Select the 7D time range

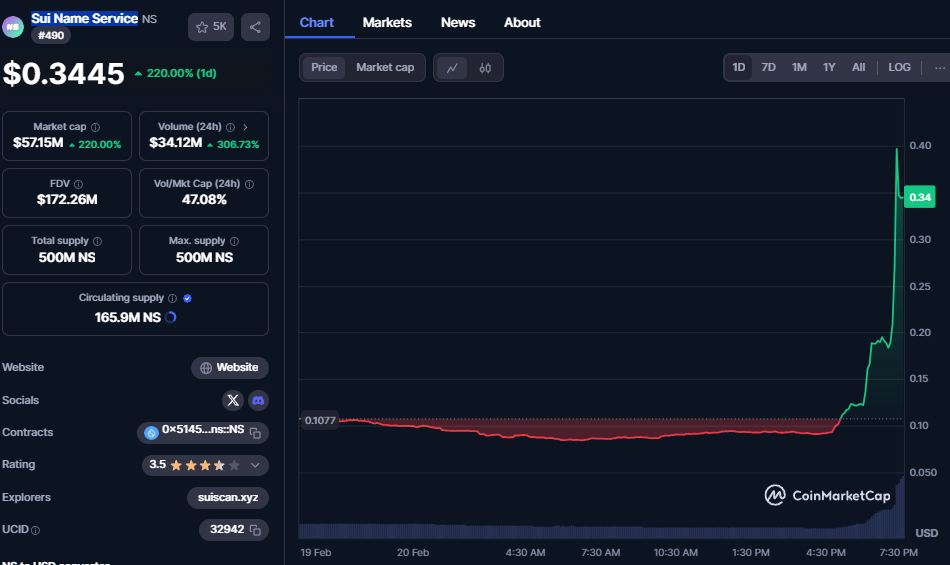(768, 67)
